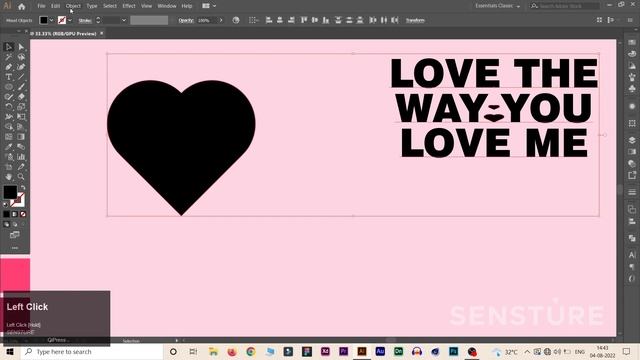Viewport: 640px width, 360px height.
Task: Activate the Line Segment tool
Action: pos(21,77)
